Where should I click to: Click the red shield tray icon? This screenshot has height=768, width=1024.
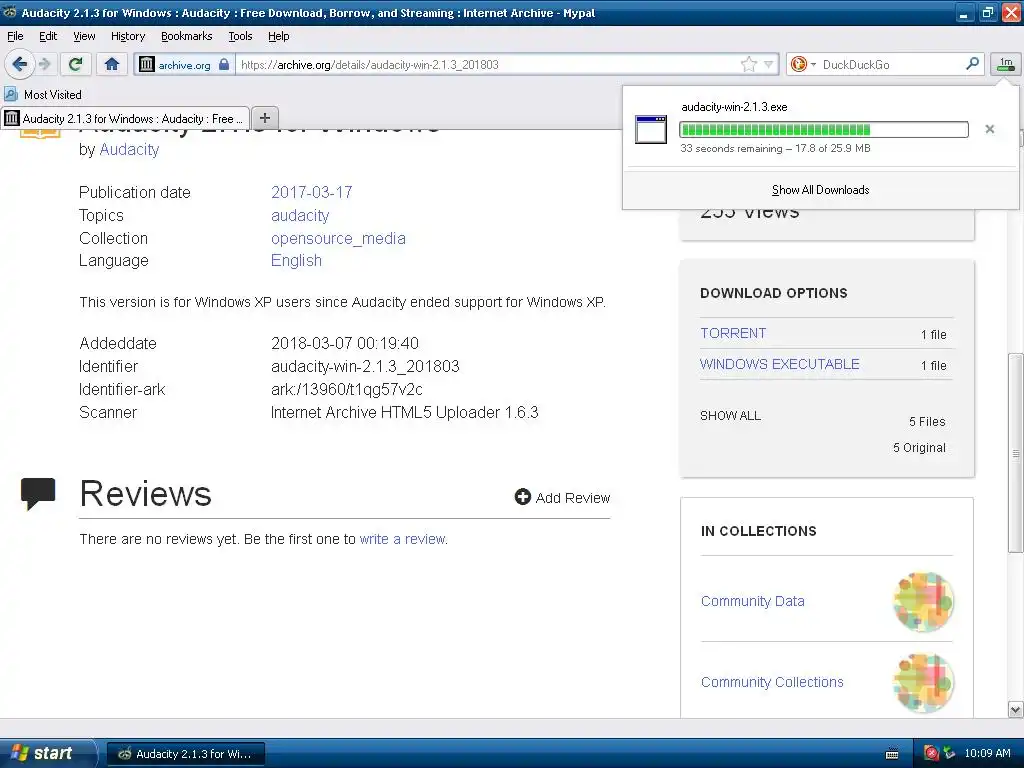click(932, 753)
